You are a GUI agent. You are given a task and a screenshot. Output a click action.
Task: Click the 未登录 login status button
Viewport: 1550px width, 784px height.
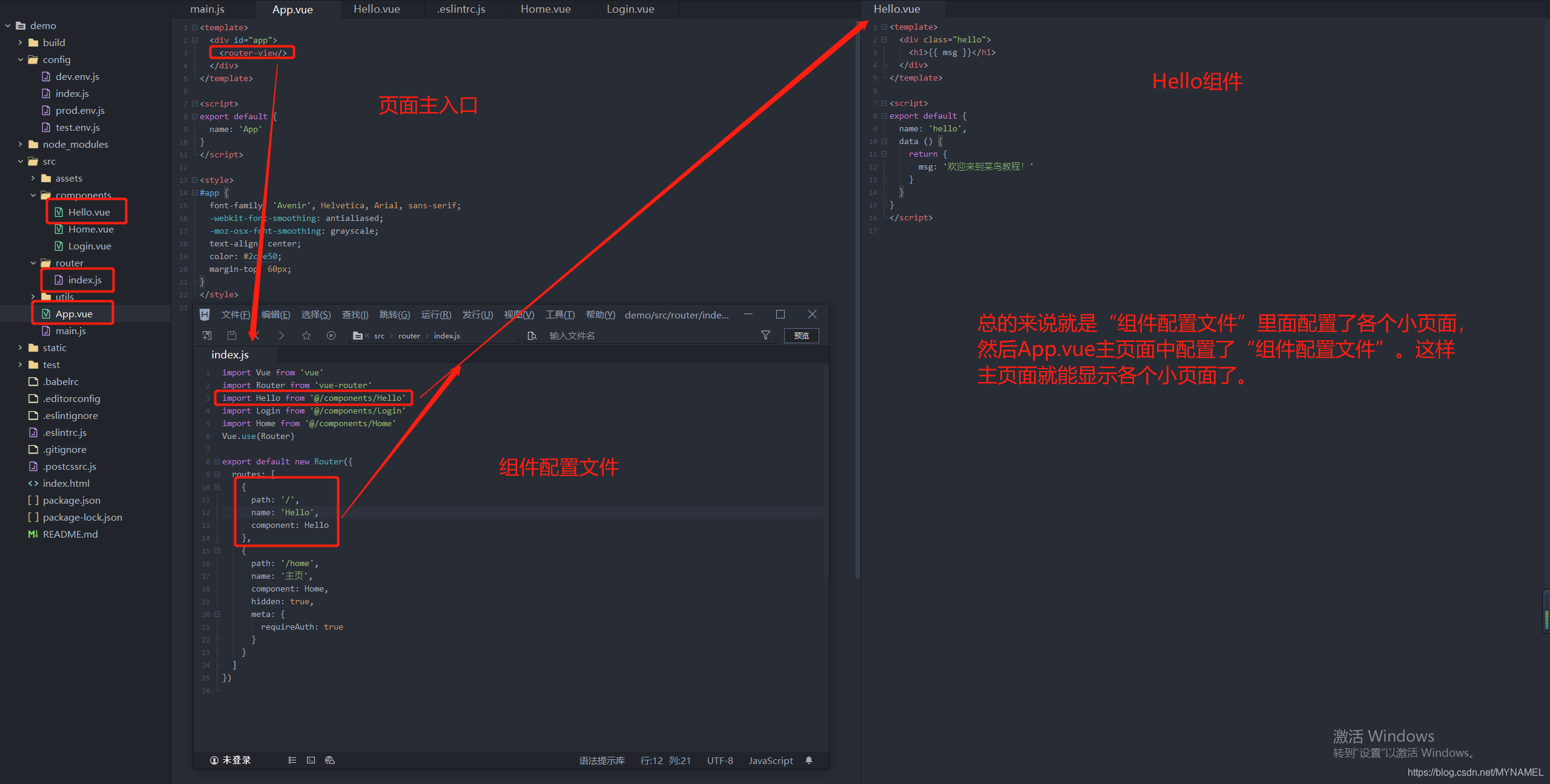[x=230, y=760]
